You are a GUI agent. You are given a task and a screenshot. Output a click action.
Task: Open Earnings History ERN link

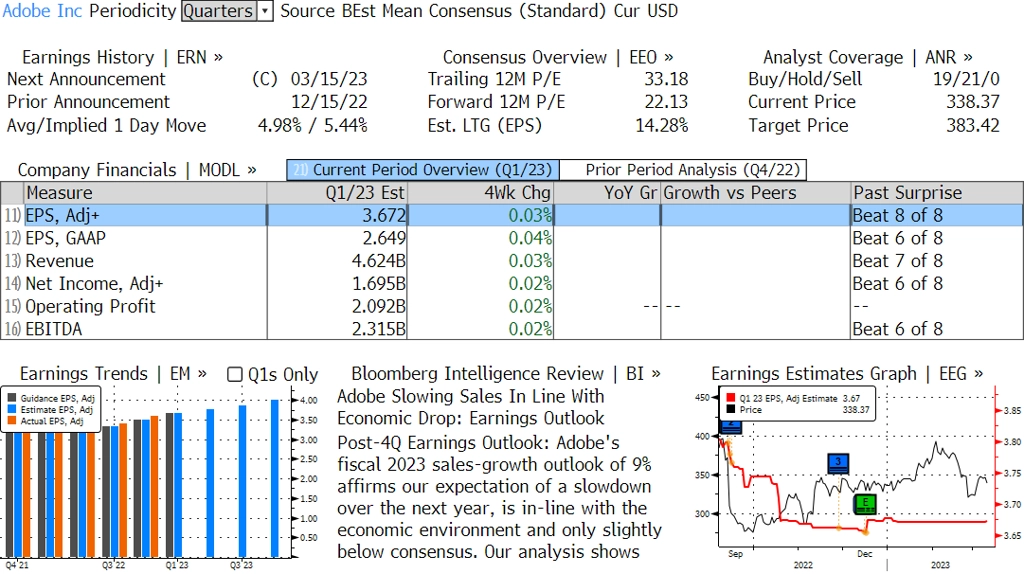tap(122, 57)
